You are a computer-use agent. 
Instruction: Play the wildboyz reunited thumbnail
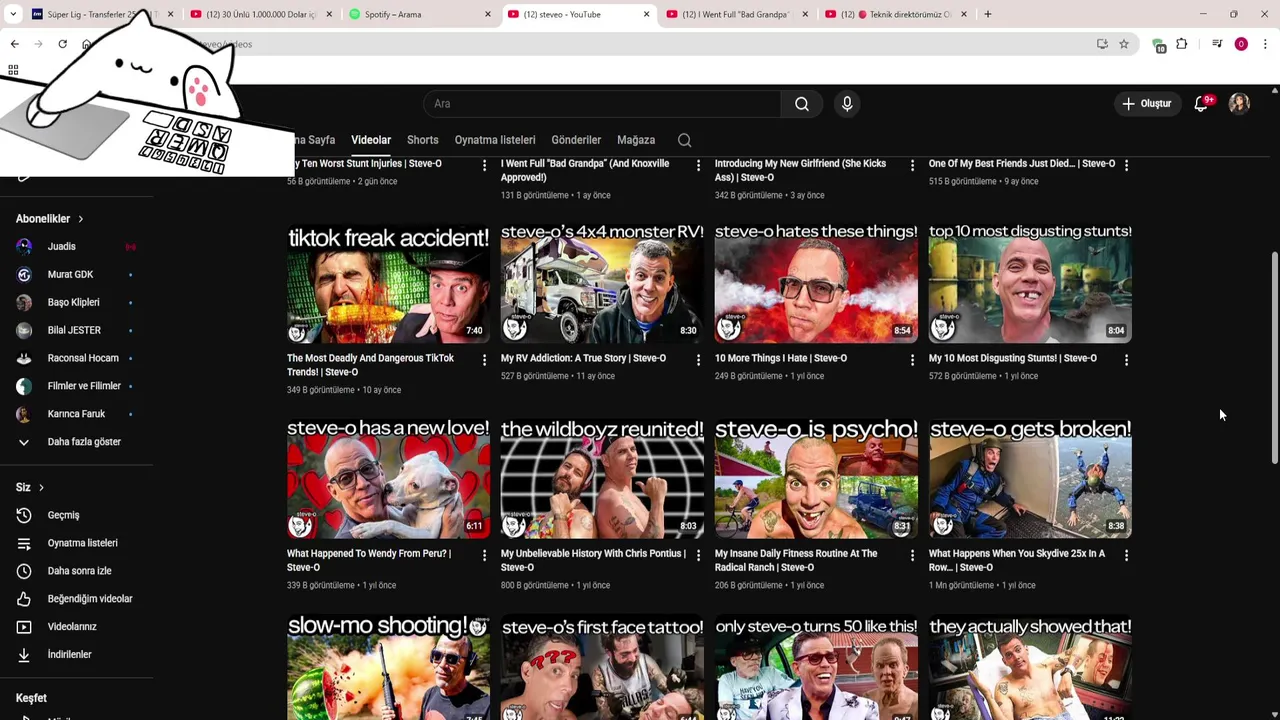[602, 481]
